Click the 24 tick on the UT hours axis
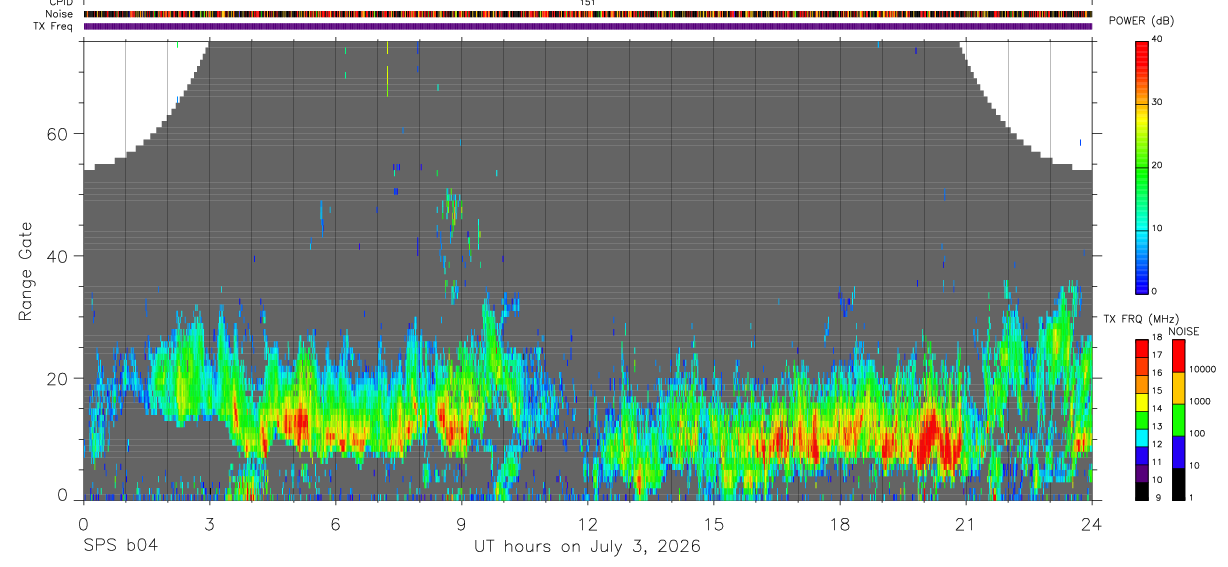The width and height of the screenshot is (1228, 567). (1092, 523)
